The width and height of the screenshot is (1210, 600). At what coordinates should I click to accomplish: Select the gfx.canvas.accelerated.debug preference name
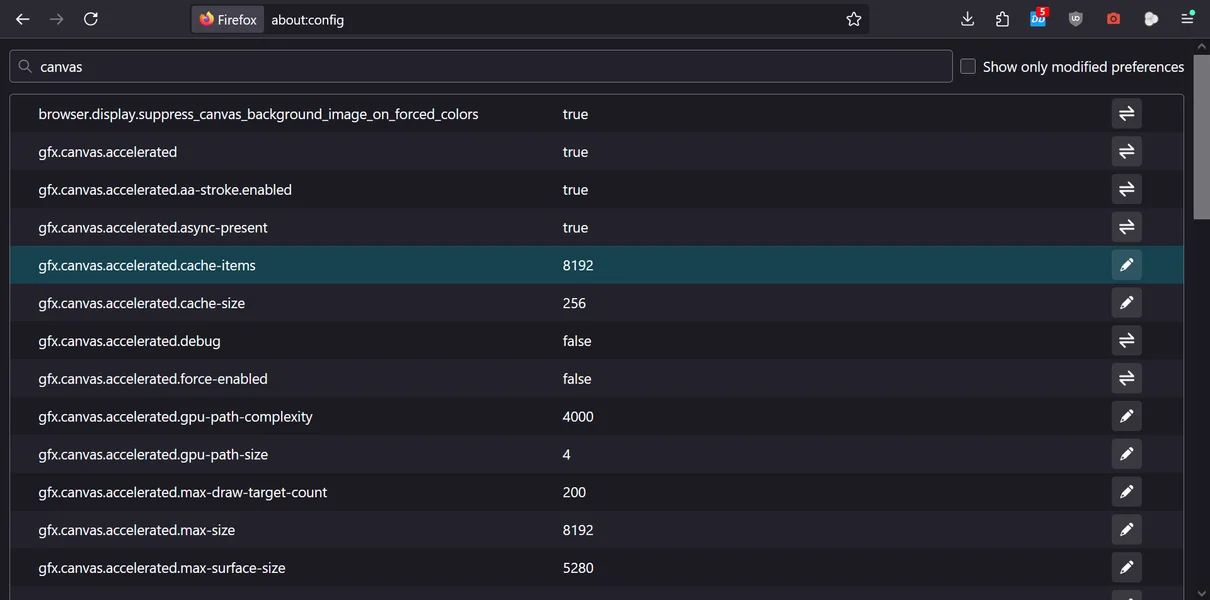pyautogui.click(x=130, y=341)
